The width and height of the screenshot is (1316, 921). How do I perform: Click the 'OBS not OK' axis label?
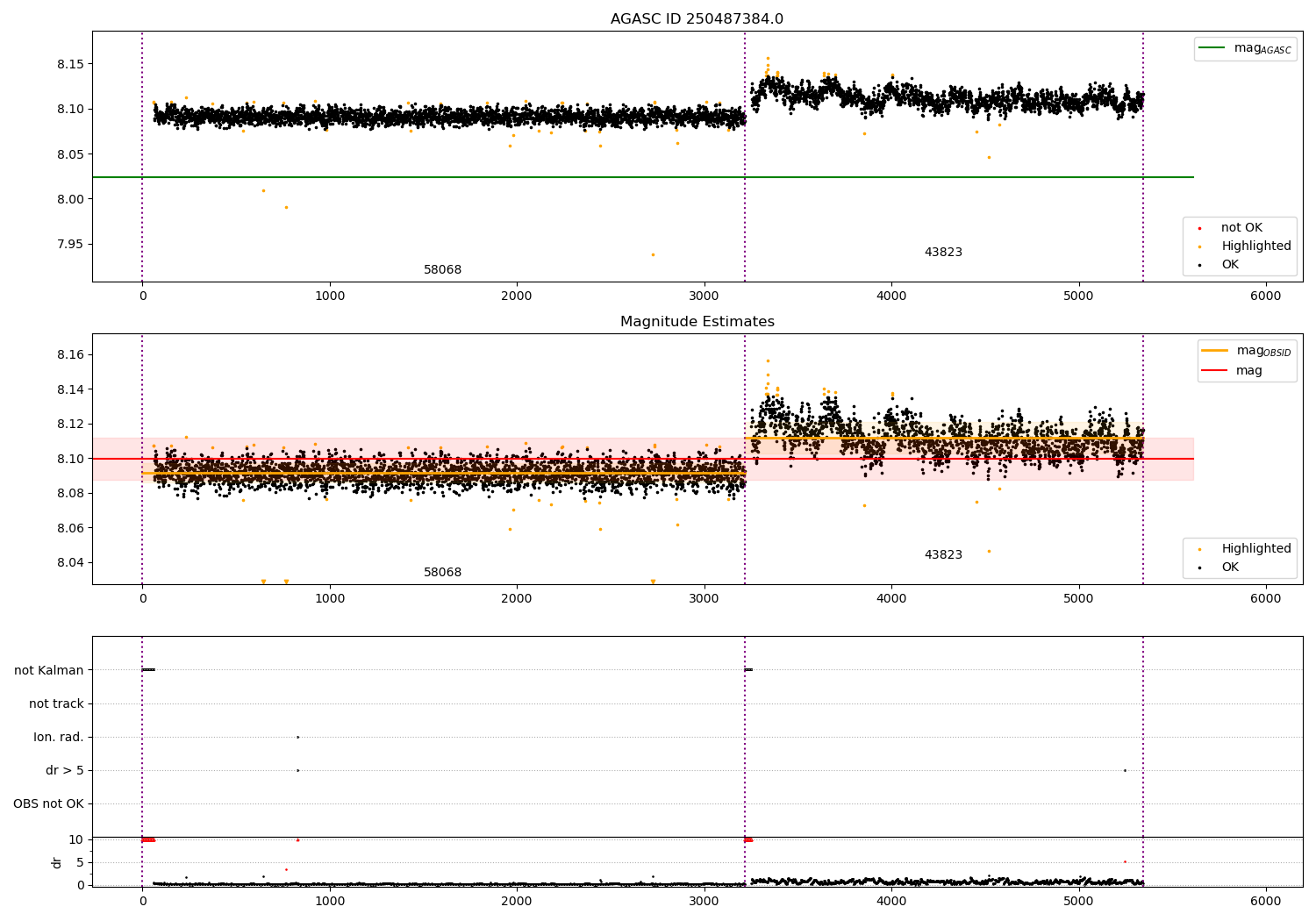pos(48,804)
